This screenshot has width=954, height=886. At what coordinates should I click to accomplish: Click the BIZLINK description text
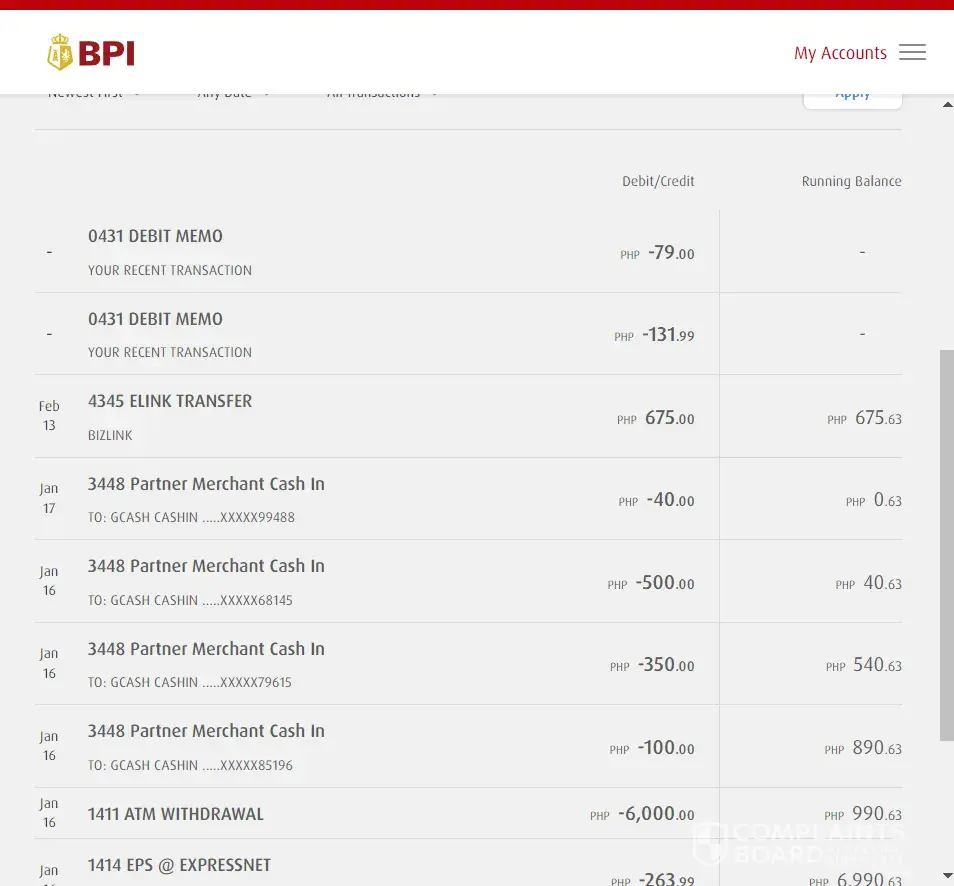(110, 435)
